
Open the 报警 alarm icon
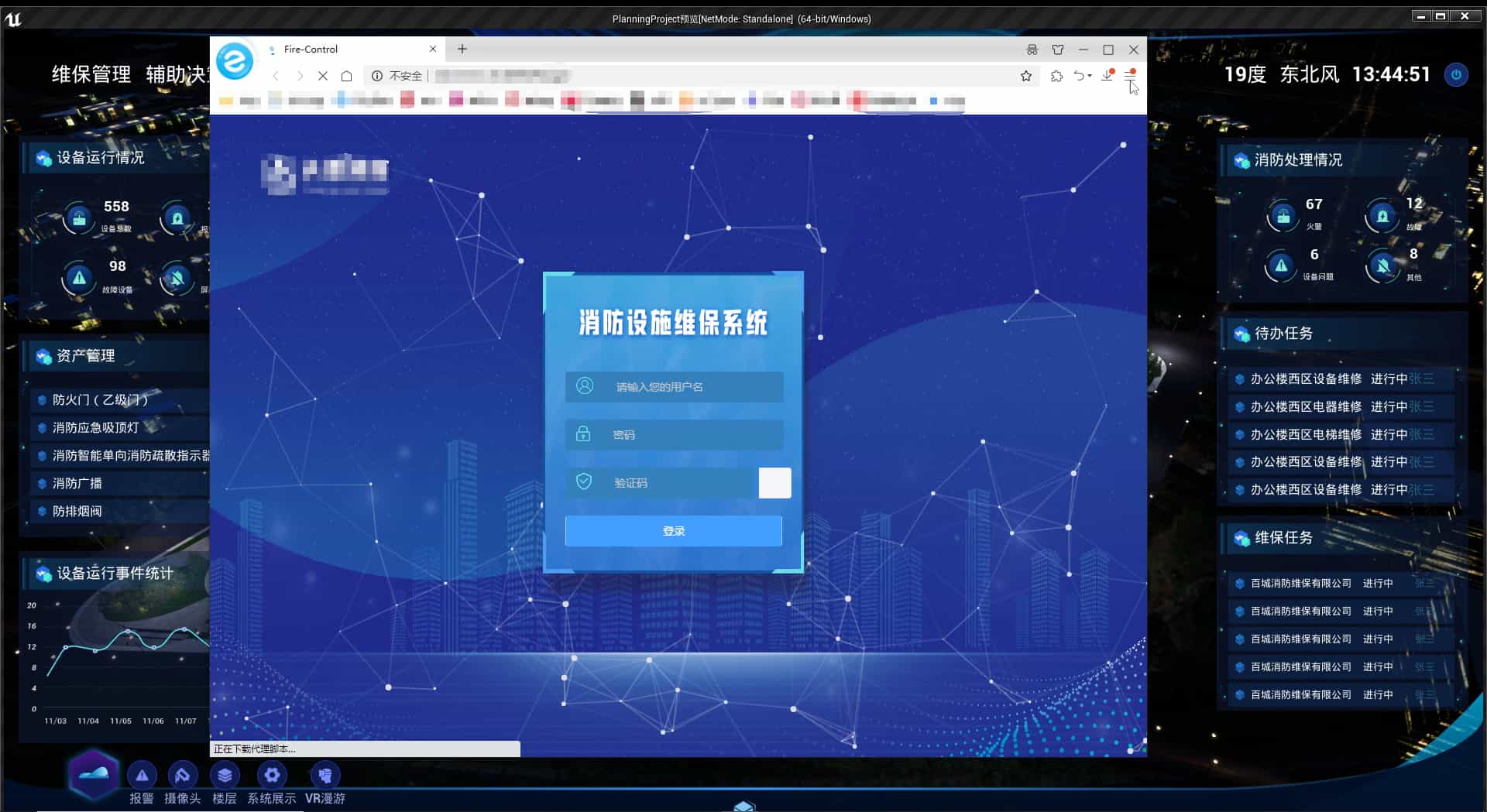[142, 775]
